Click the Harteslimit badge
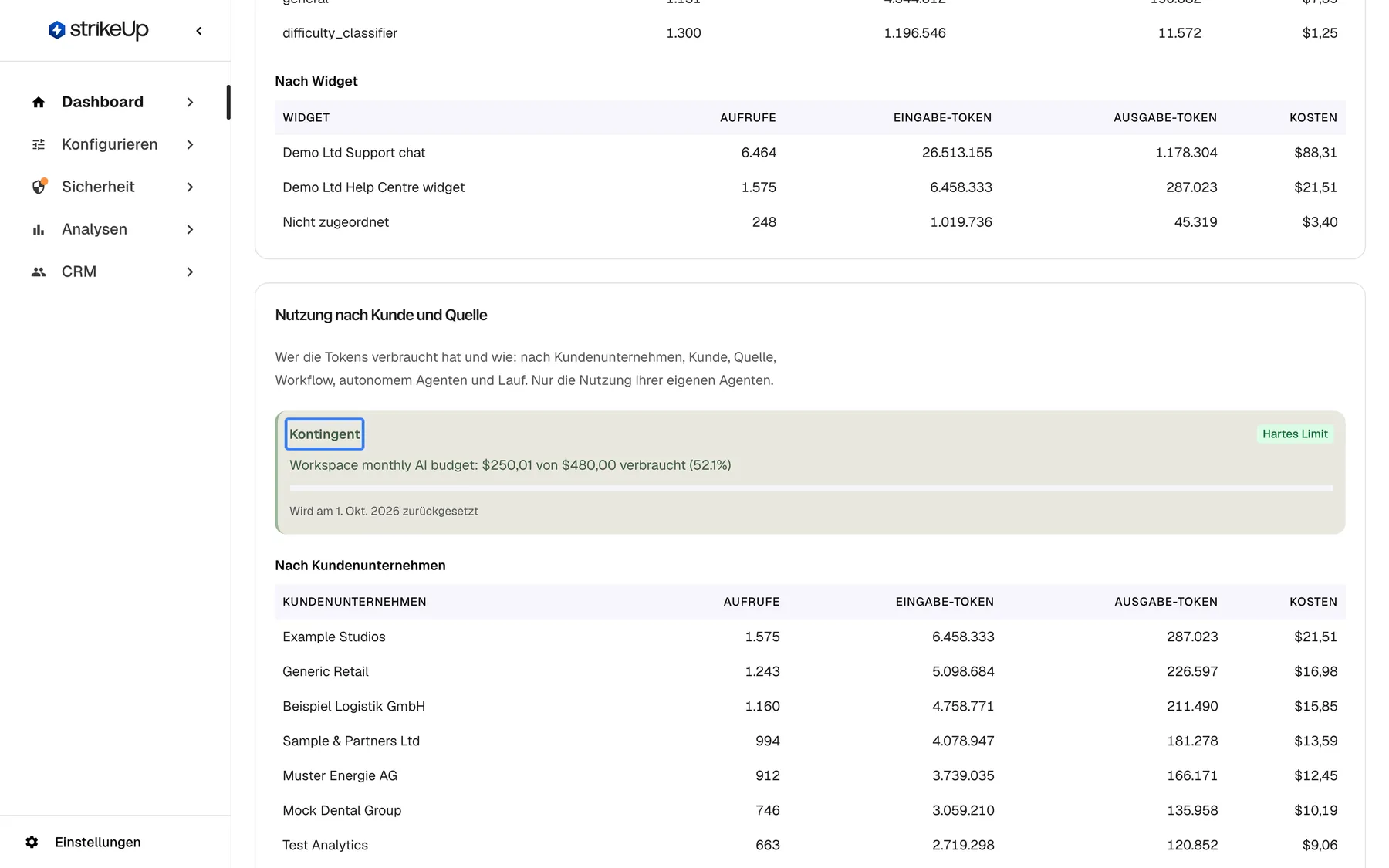The height and width of the screenshot is (868, 1389). point(1295,434)
